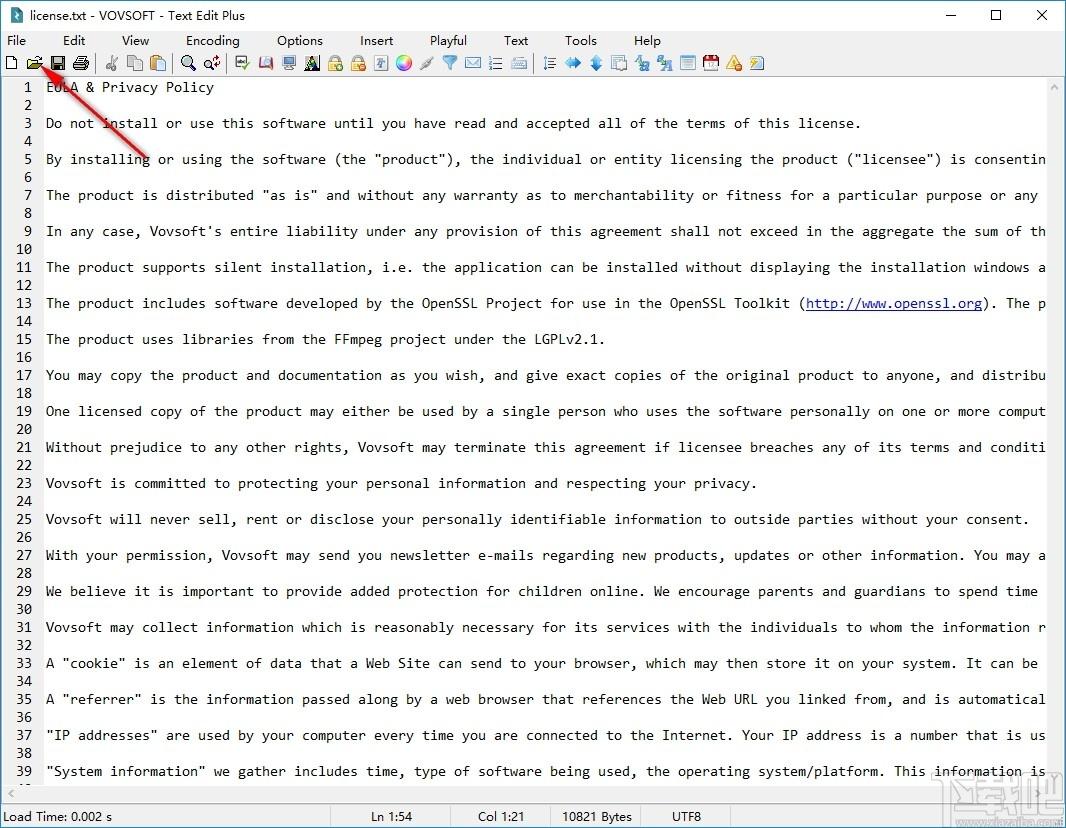The height and width of the screenshot is (828, 1066).
Task: Print the document via printer icon
Action: [81, 63]
